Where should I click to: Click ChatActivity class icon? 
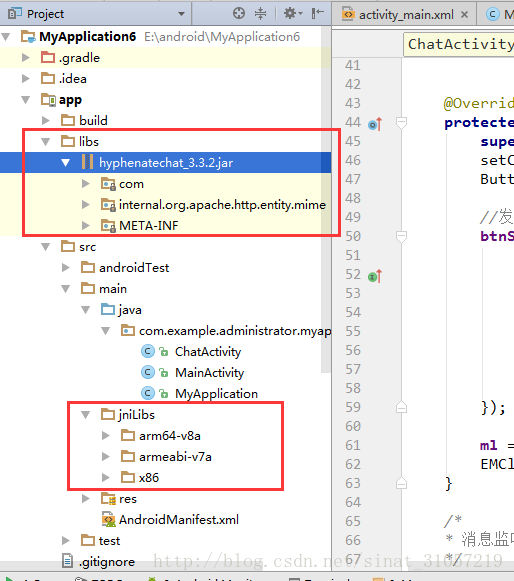pos(148,351)
